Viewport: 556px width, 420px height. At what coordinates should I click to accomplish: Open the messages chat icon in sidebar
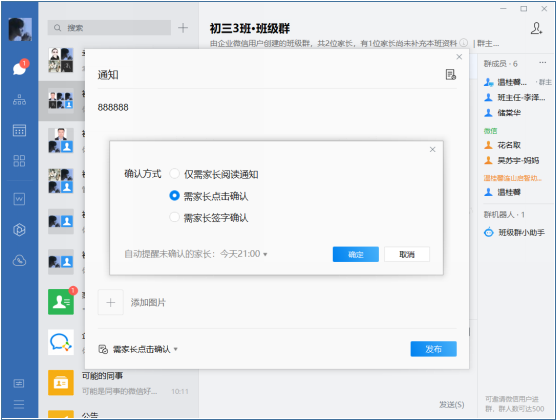tap(20, 68)
